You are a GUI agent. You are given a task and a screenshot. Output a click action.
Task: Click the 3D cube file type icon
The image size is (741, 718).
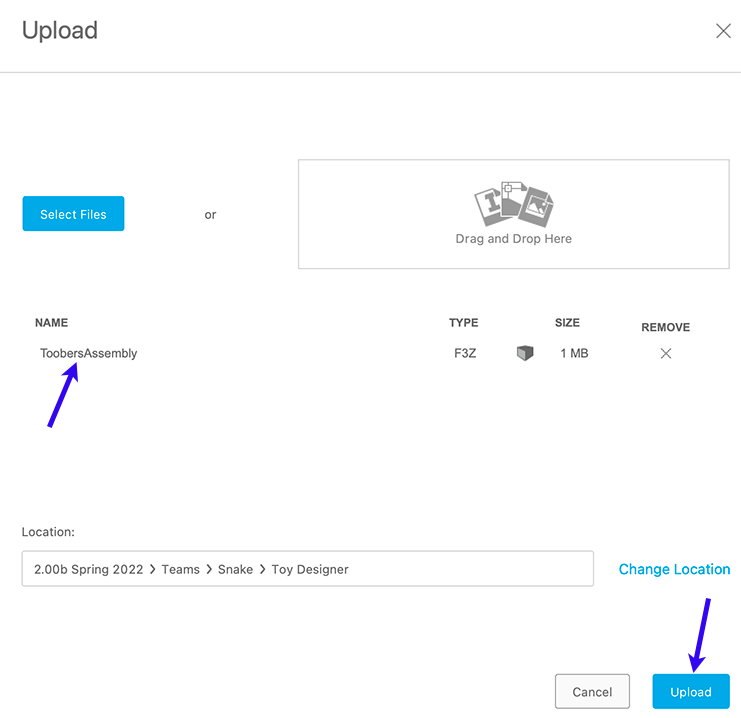(x=525, y=353)
